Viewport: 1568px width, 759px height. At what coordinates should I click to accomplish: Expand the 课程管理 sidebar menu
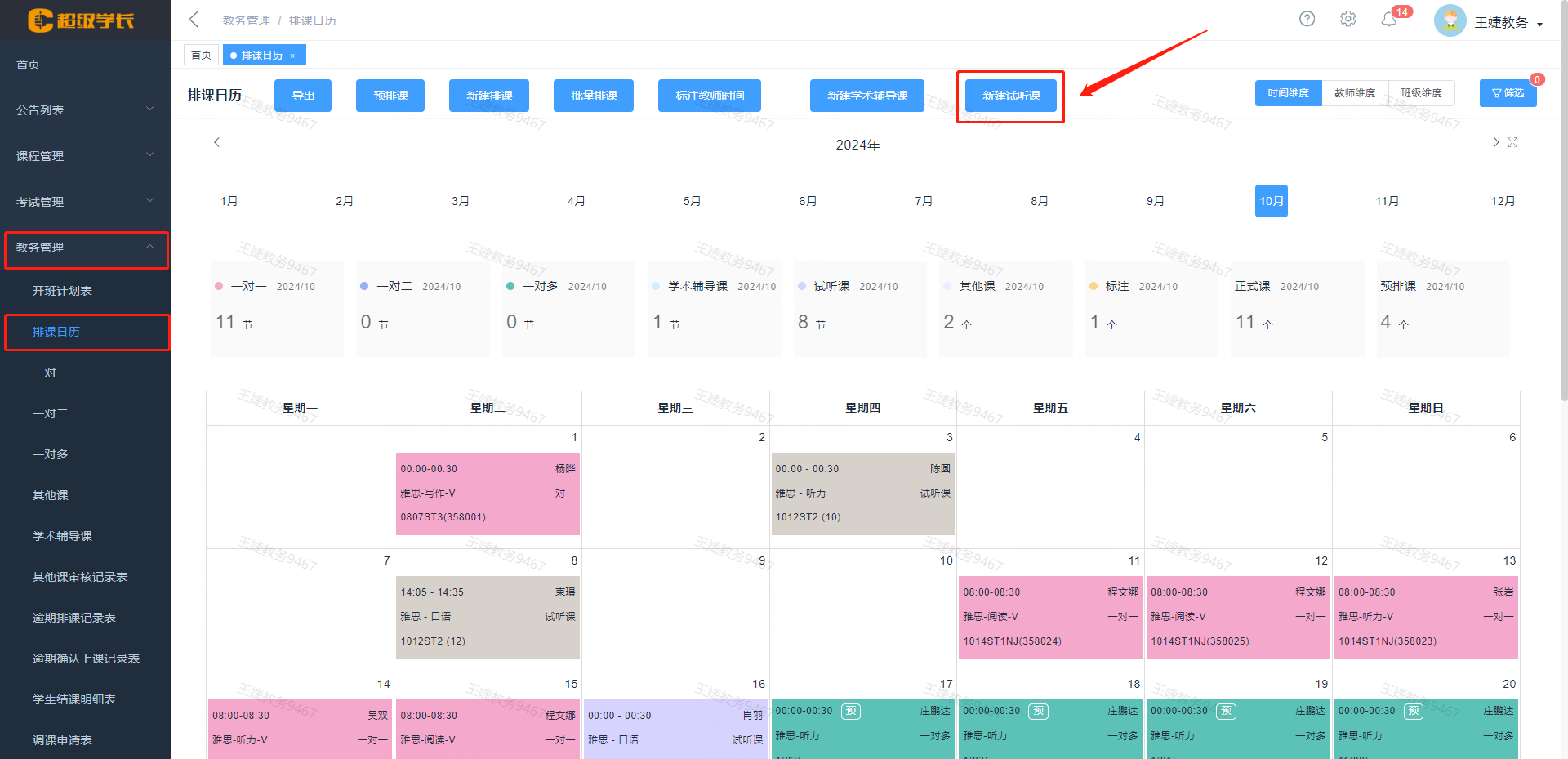[x=85, y=155]
